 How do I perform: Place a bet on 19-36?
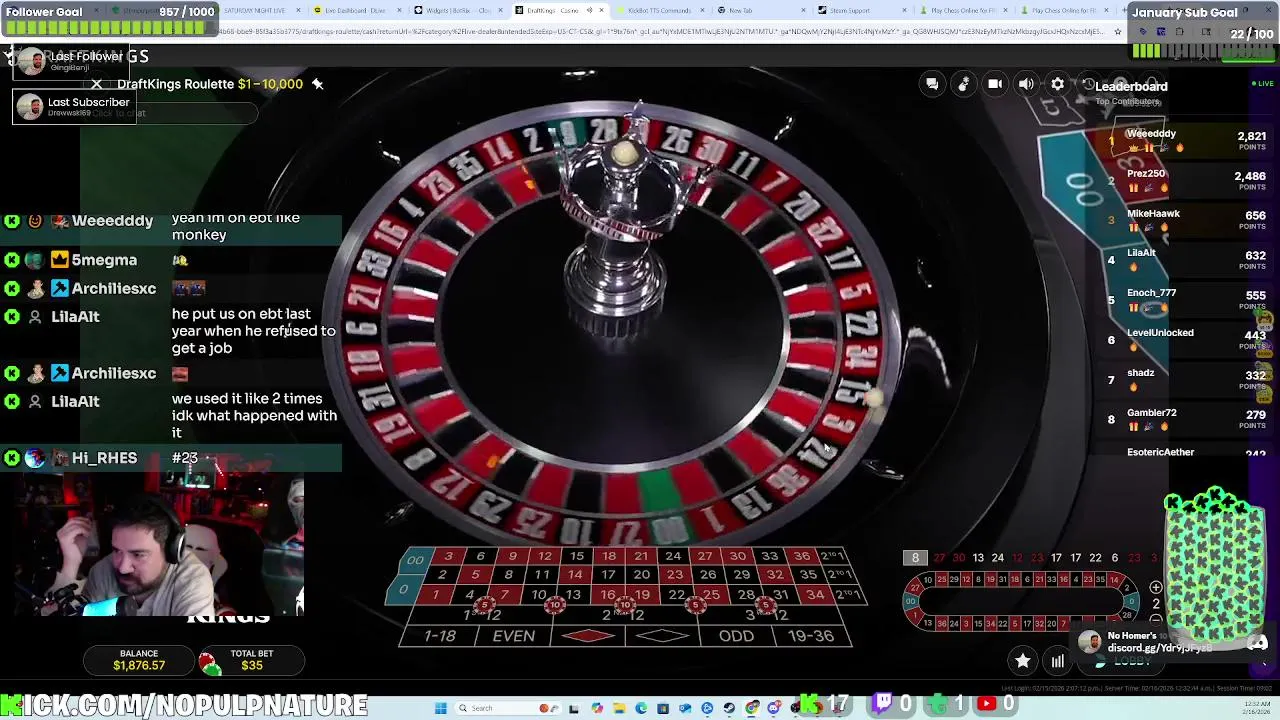[811, 636]
